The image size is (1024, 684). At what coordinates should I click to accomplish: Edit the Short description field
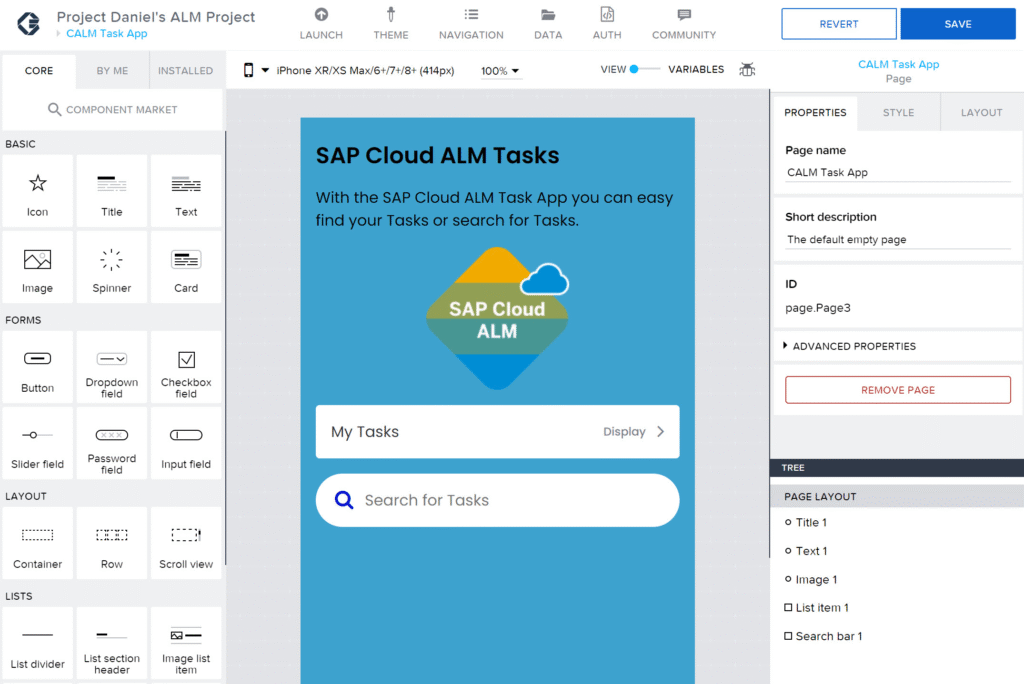pyautogui.click(x=898, y=239)
